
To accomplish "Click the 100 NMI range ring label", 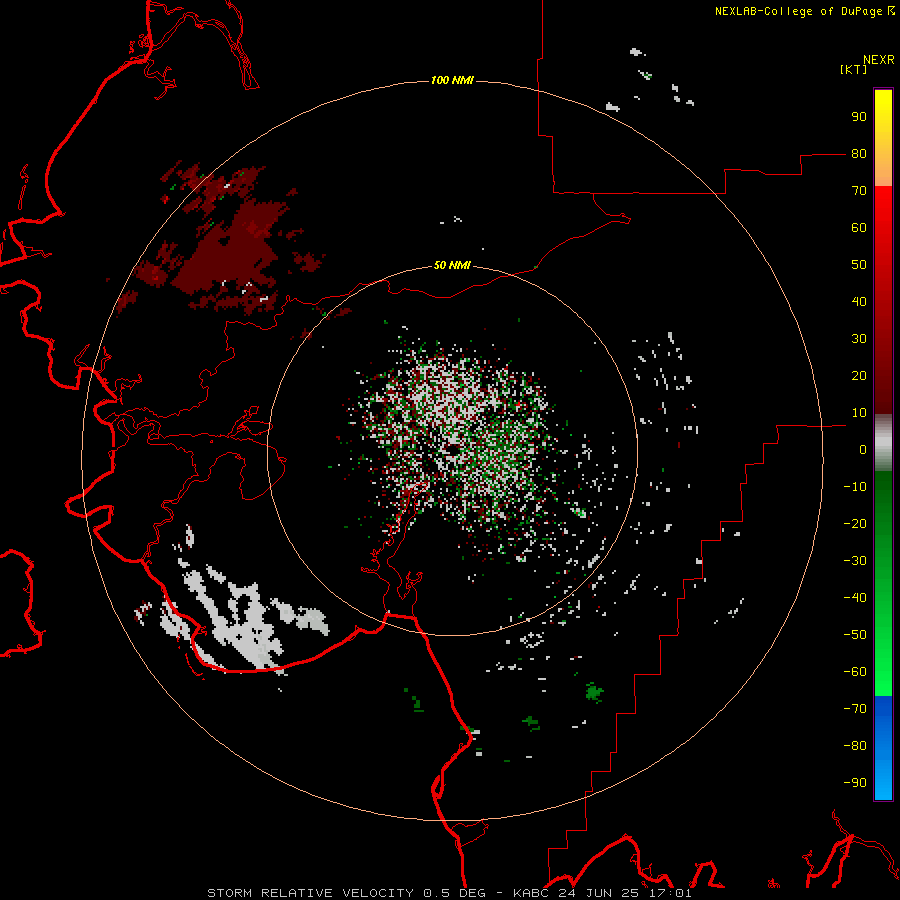I will pos(452,80).
